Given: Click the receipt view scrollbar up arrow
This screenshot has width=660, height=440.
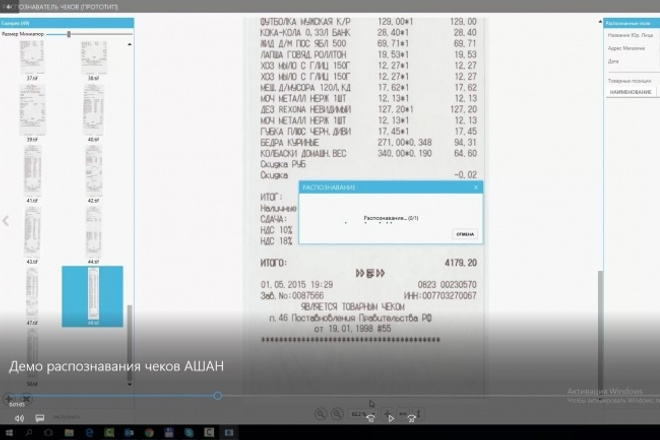Looking at the screenshot, I should coord(600,21).
